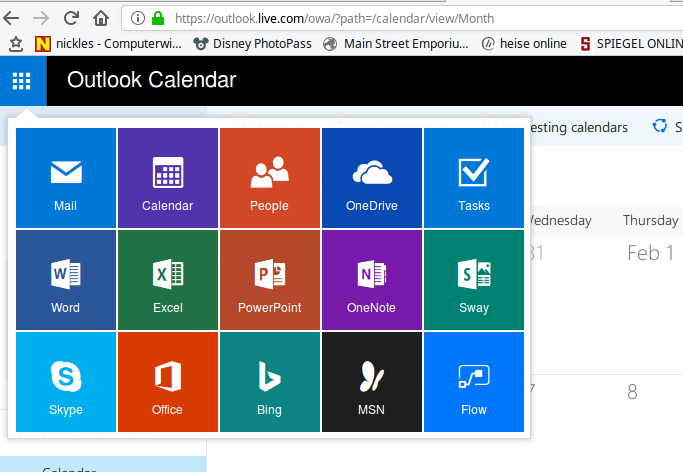Click the Outlook Calendar header title
This screenshot has width=683, height=472.
tap(152, 80)
